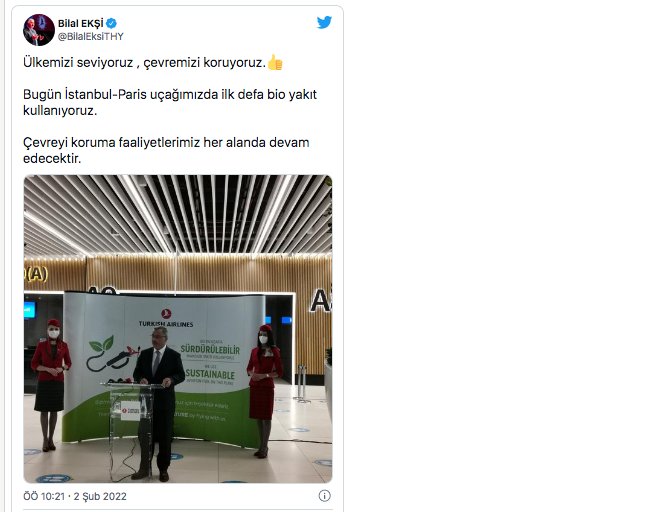Click SÜRDÜRÜLEBİLİR text on the banner
Screen dimensions: 670x512
[x=210, y=350]
